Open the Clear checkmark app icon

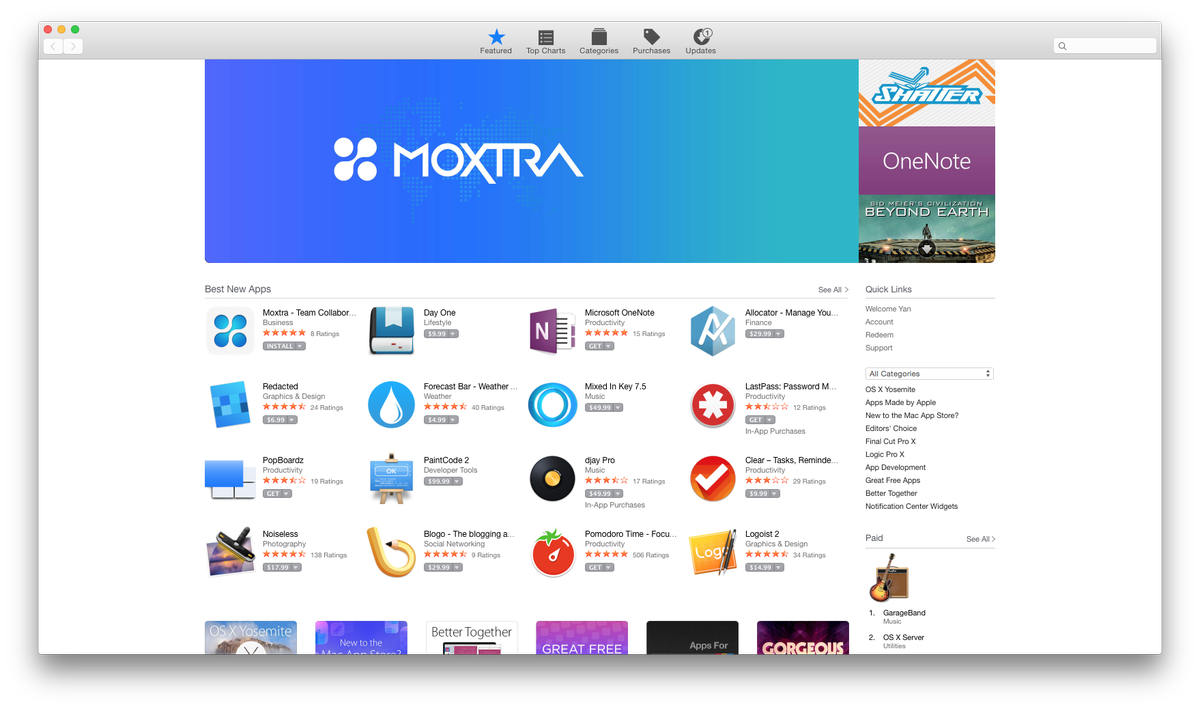(712, 478)
